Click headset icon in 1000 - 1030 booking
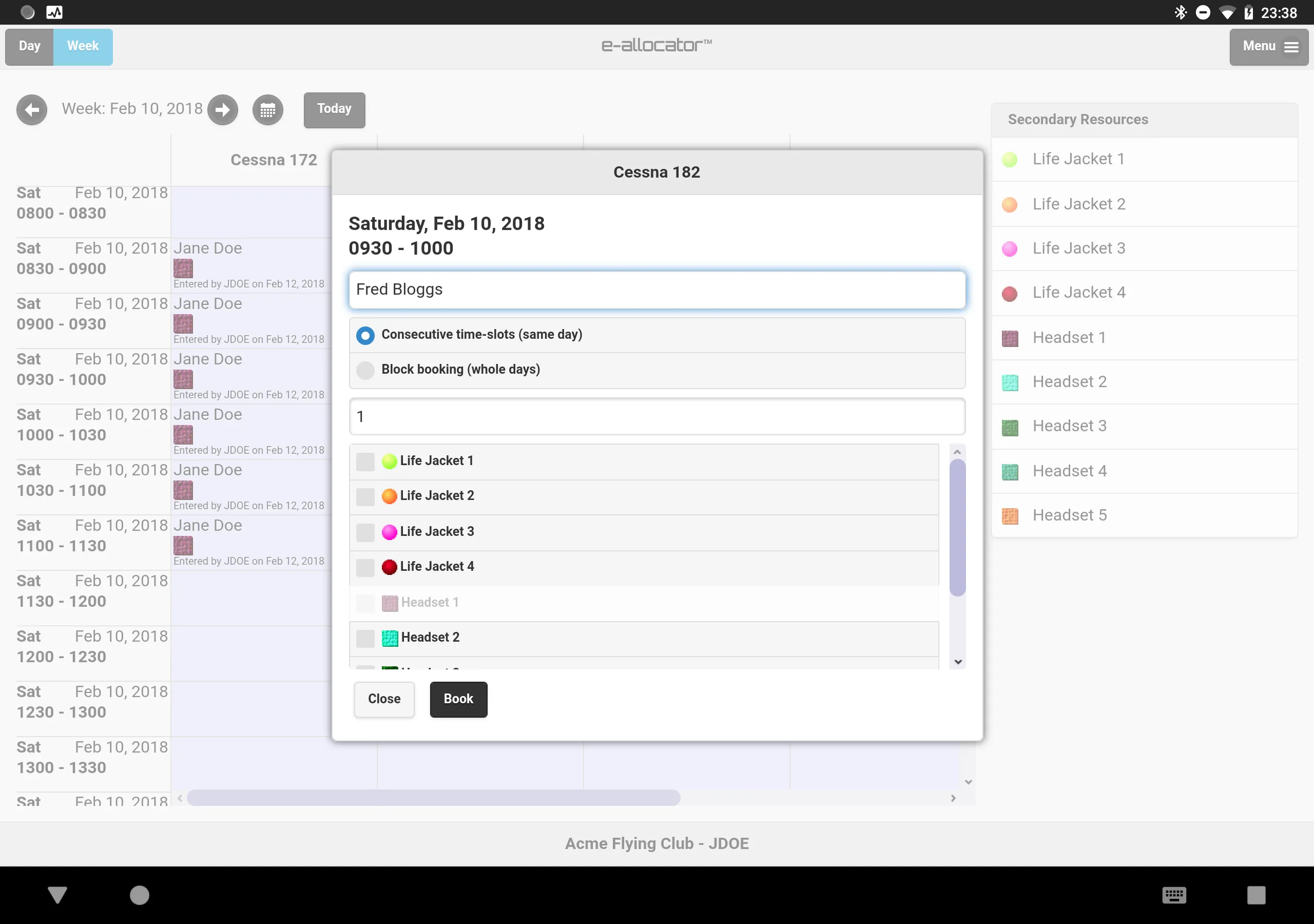The image size is (1314, 924). pos(183,434)
